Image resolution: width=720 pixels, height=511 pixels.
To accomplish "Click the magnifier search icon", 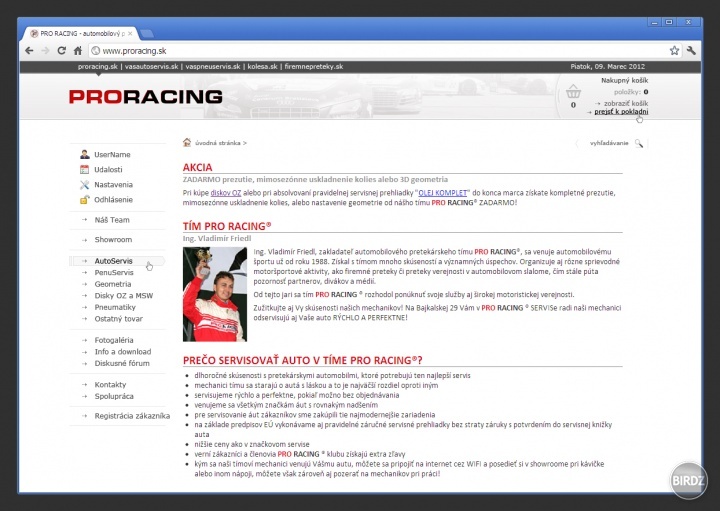I will [639, 143].
